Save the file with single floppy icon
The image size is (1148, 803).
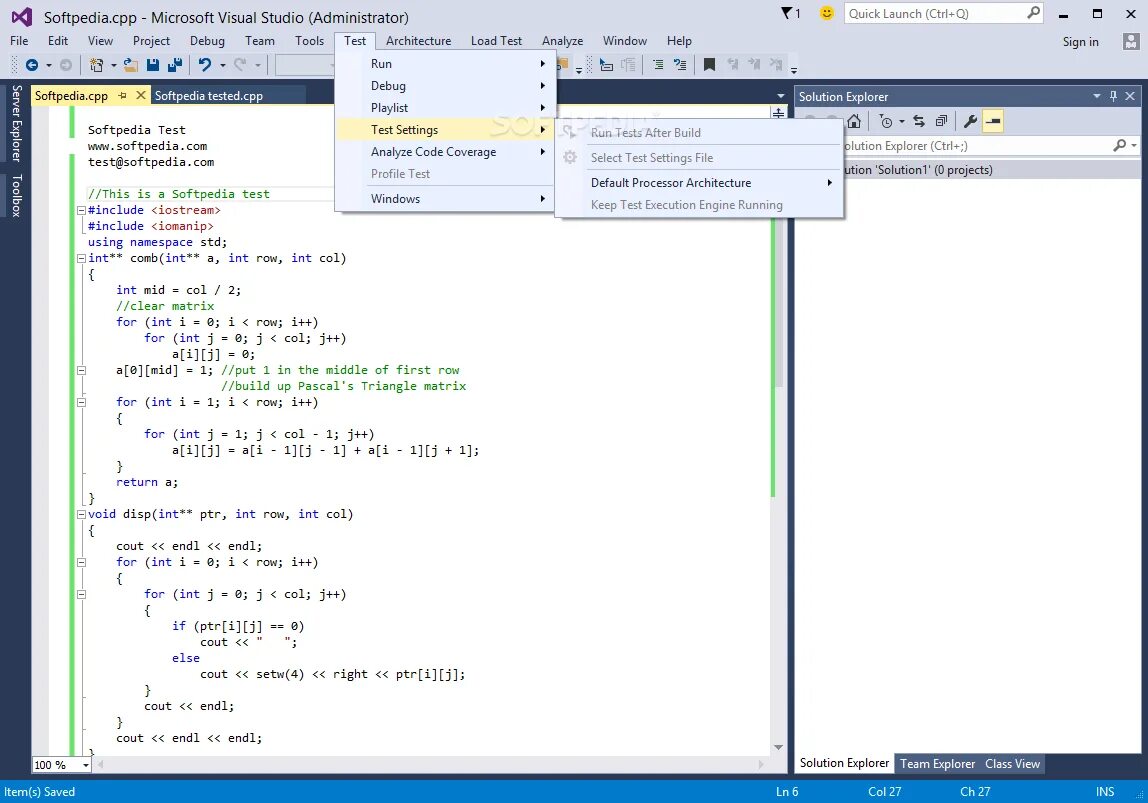point(153,65)
